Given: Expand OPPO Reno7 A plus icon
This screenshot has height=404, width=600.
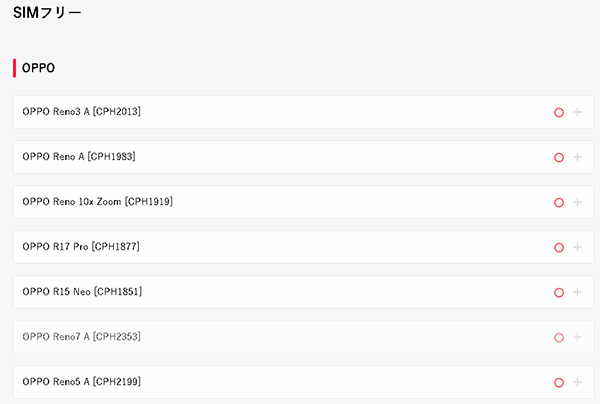Looking at the screenshot, I should coord(577,337).
